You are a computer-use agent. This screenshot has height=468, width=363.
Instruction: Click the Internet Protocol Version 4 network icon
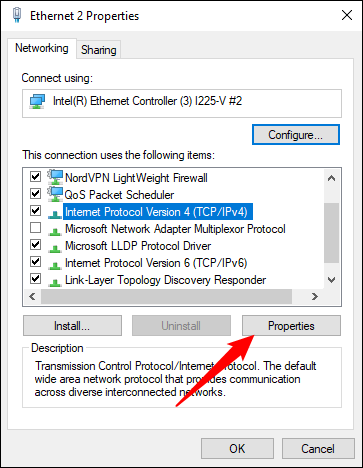[x=55, y=214]
